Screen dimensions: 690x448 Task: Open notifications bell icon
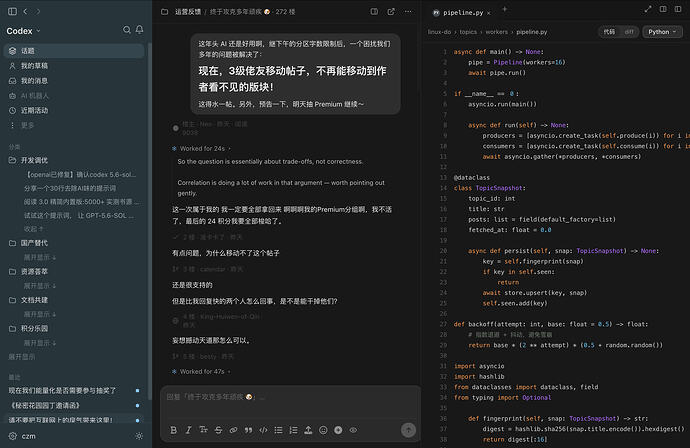(x=139, y=30)
